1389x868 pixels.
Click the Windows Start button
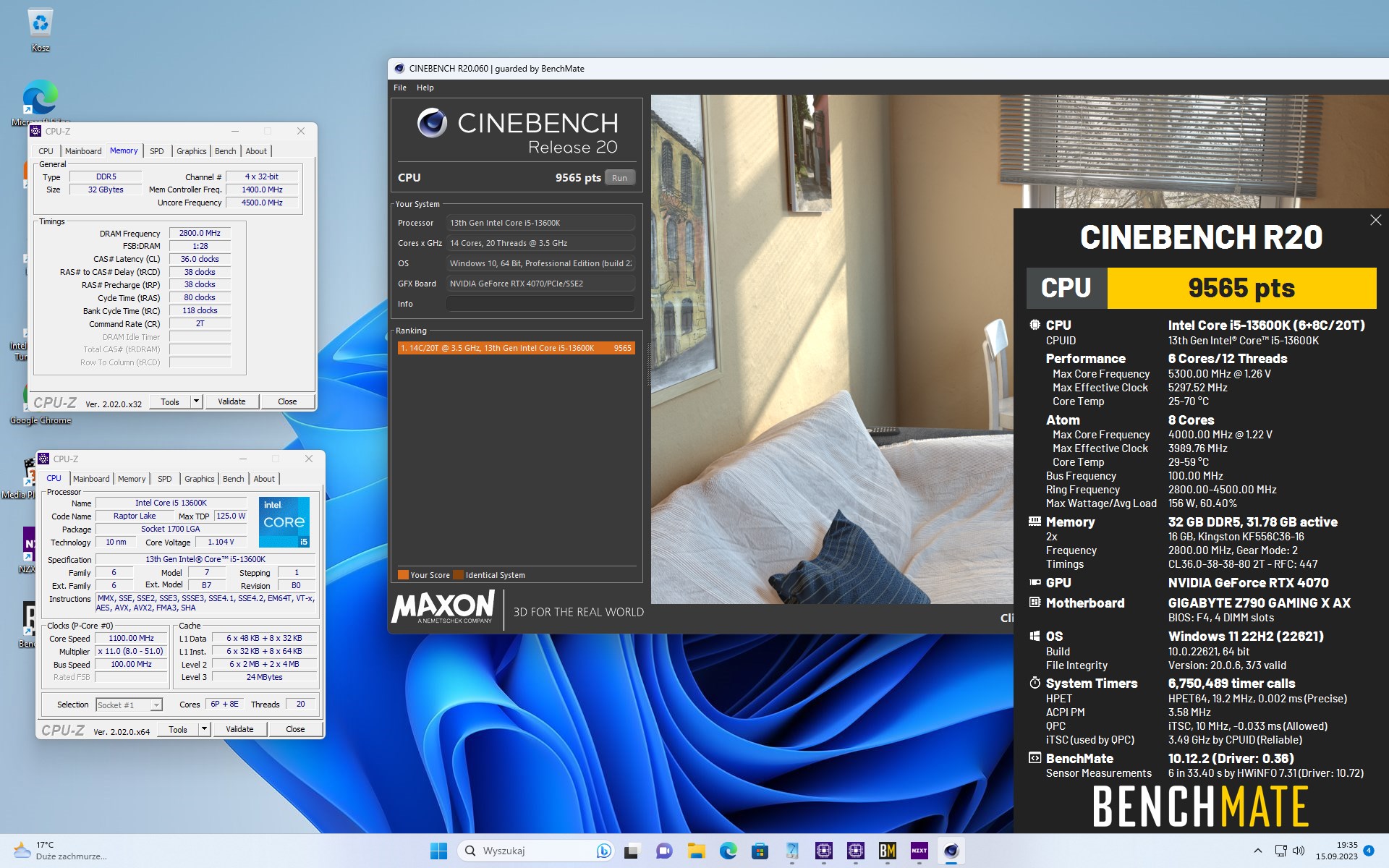pyautogui.click(x=438, y=851)
